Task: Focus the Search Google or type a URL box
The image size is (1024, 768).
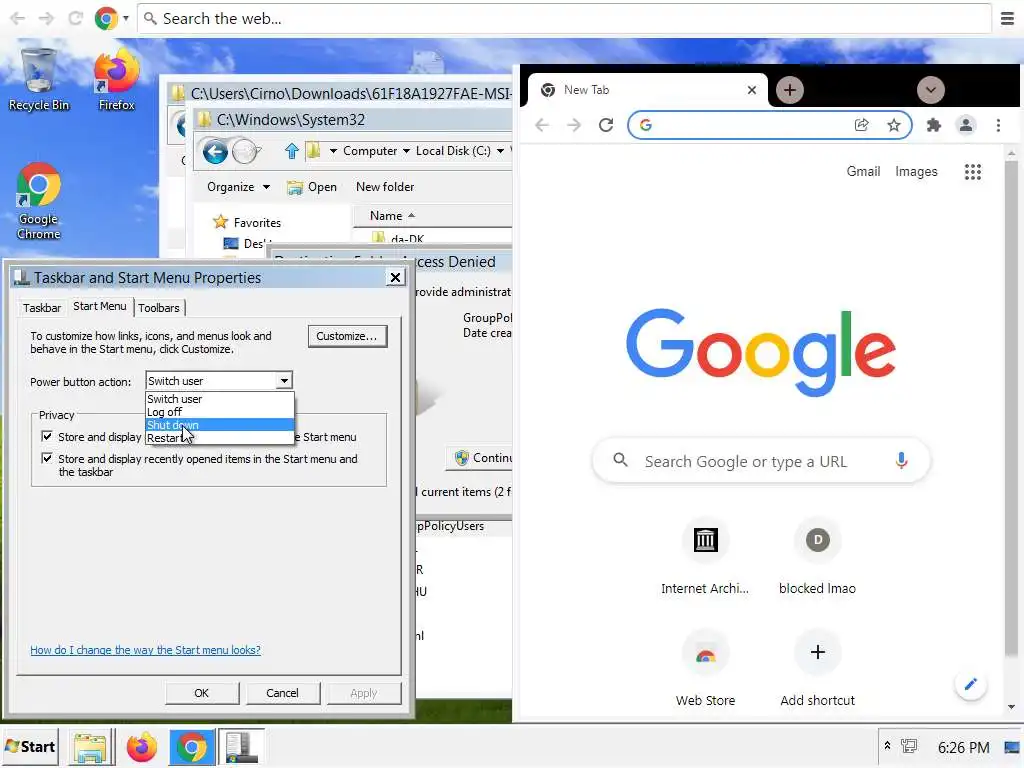Action: click(x=761, y=461)
